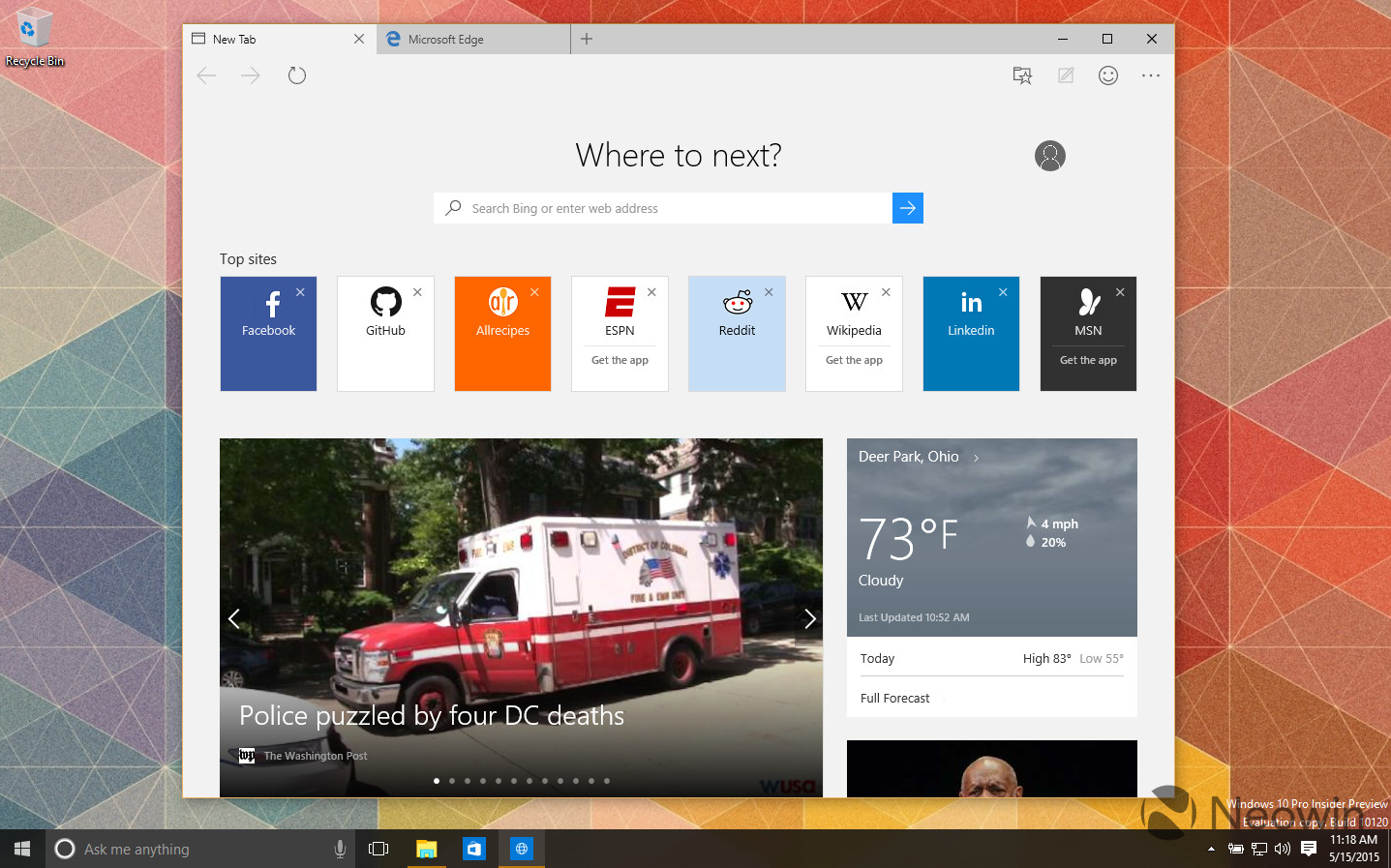This screenshot has height=868, width=1391.
Task: Remove Reddit tile with its X
Action: 769,292
